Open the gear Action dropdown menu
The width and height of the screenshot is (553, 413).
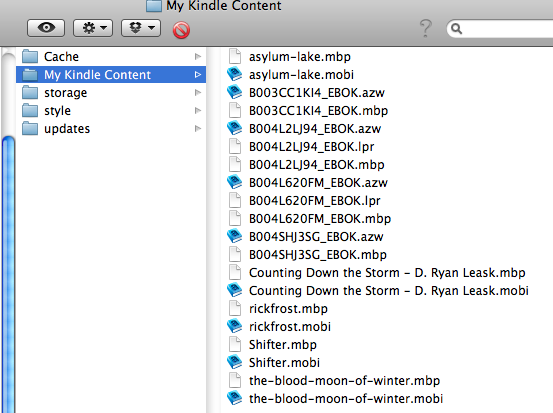[x=93, y=28]
